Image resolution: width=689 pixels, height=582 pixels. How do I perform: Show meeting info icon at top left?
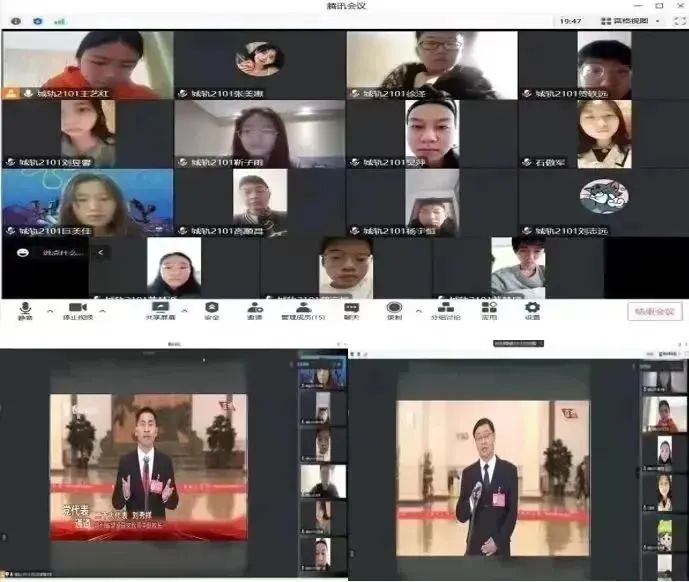[x=15, y=20]
